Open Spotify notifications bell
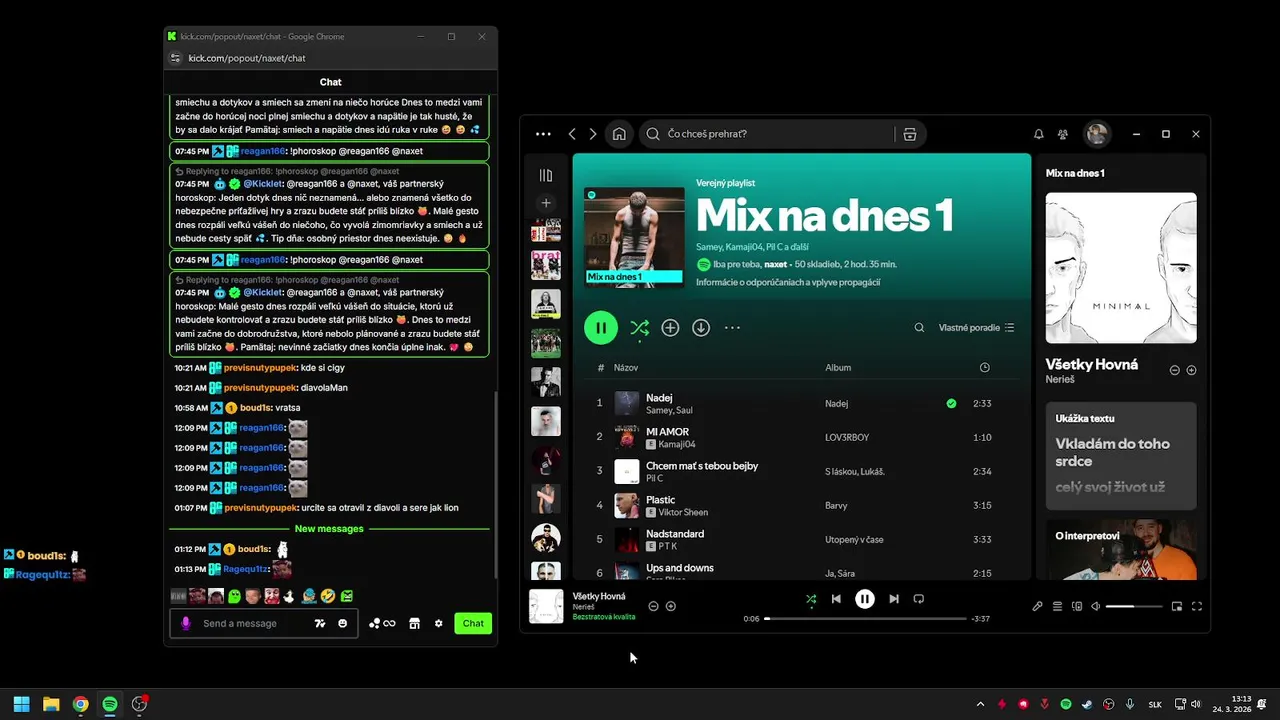Screen dimensions: 1280x720 tap(1038, 134)
